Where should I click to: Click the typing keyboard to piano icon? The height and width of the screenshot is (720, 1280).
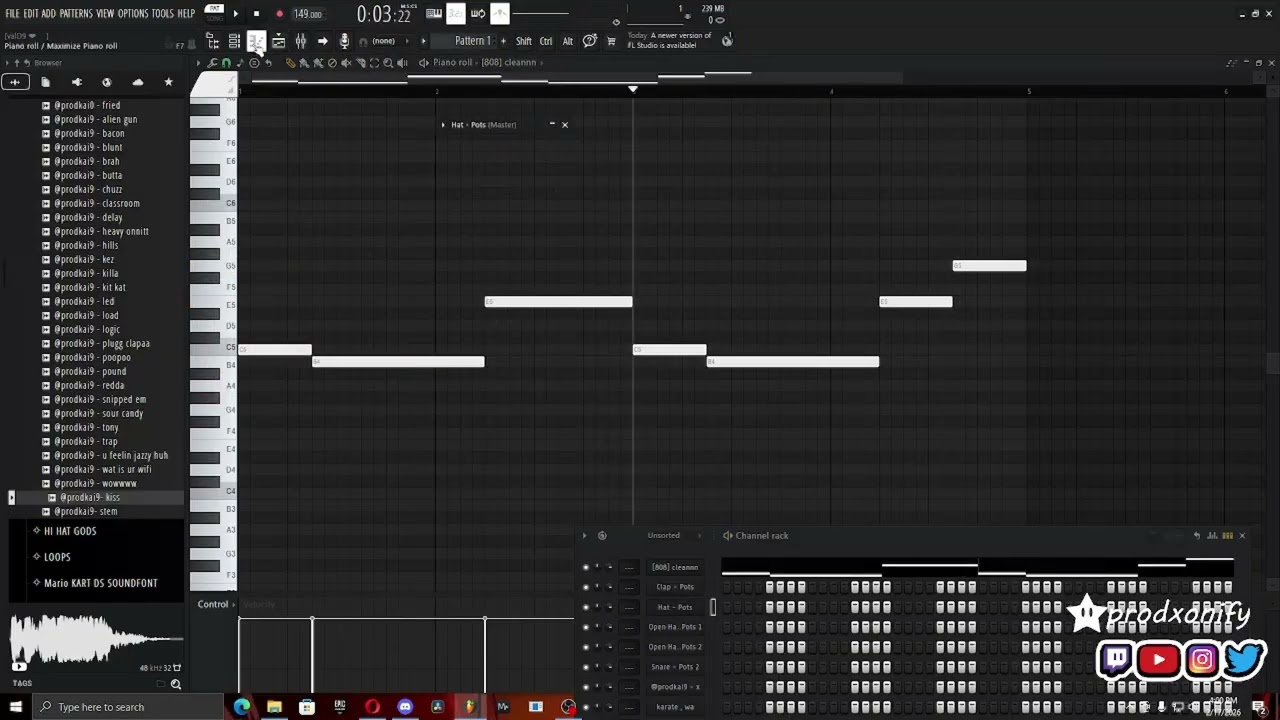coord(434,14)
